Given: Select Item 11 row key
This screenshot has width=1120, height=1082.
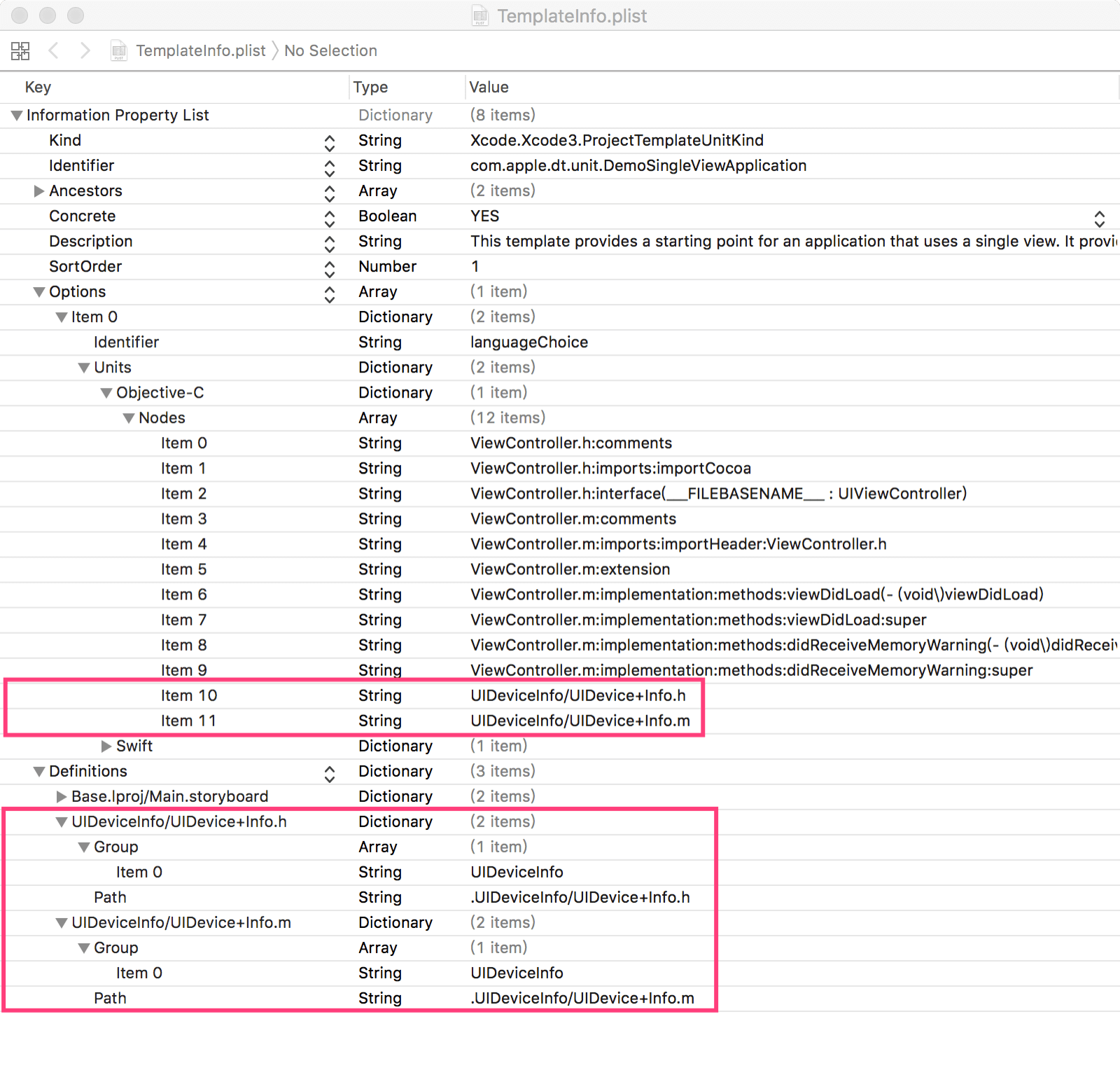Looking at the screenshot, I should pos(188,721).
